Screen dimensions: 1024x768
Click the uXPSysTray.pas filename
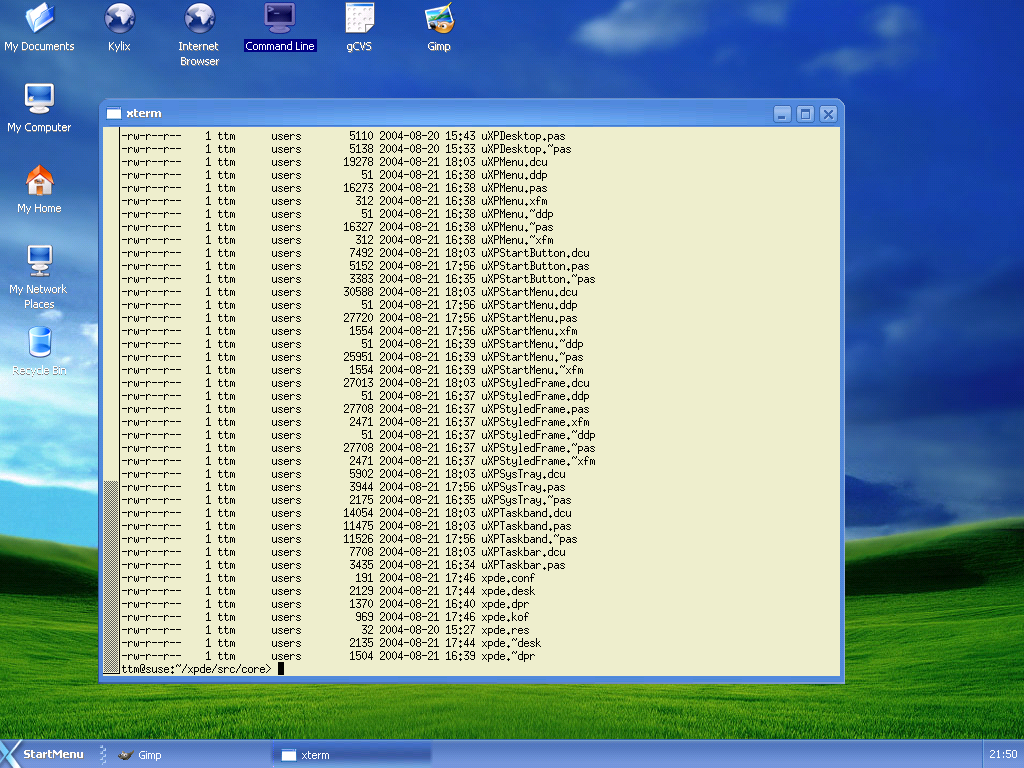coord(523,487)
